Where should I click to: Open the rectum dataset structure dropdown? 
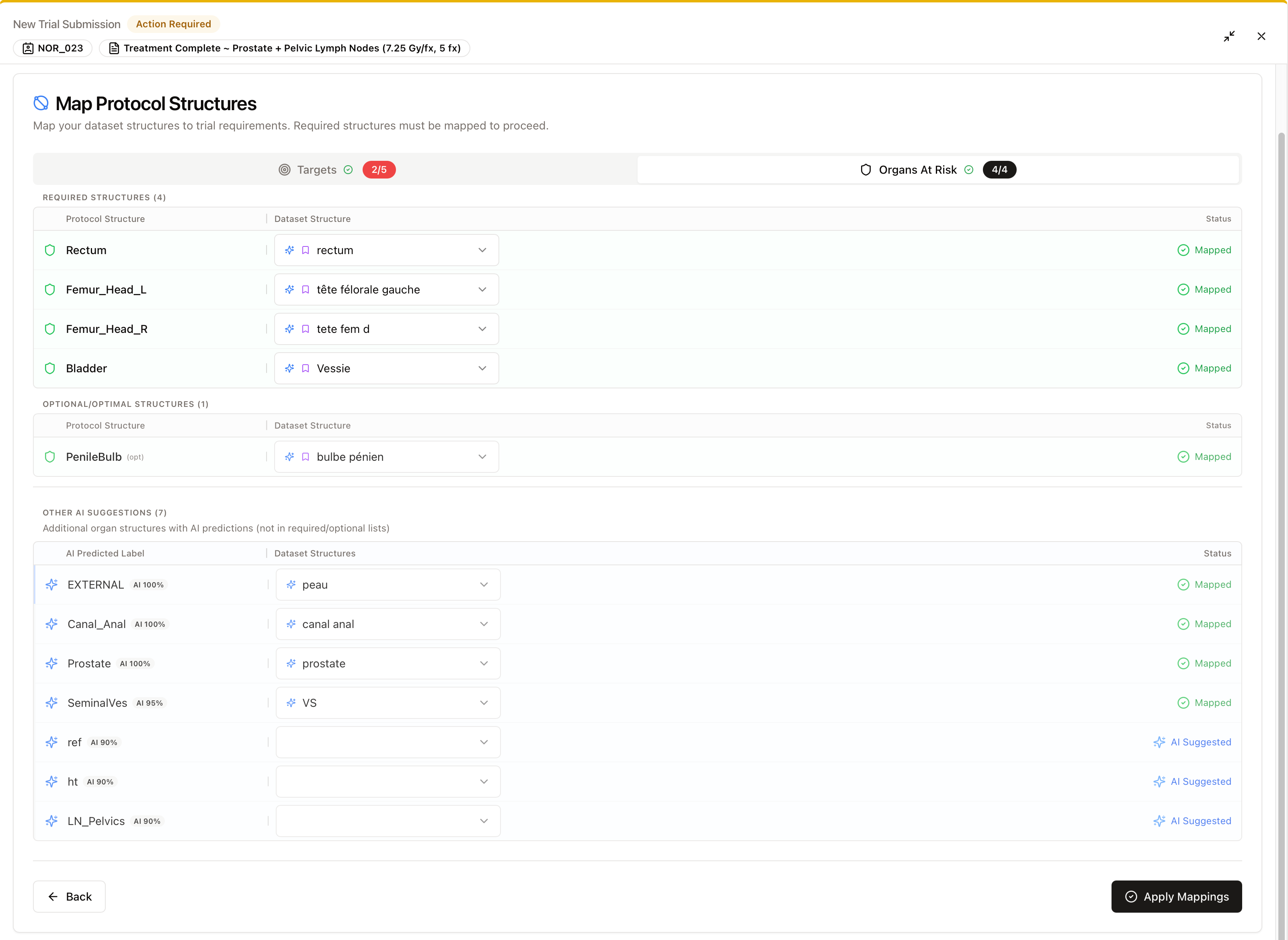386,250
